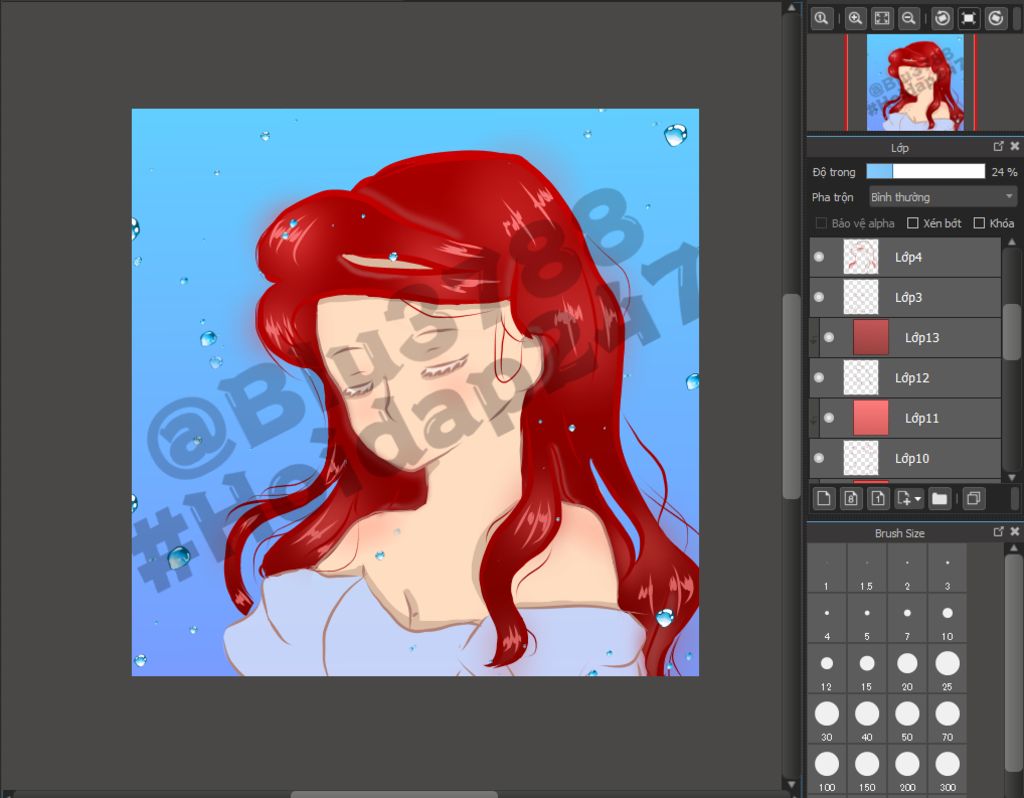Zoom in using the navigator magnifier plus

(x=856, y=18)
